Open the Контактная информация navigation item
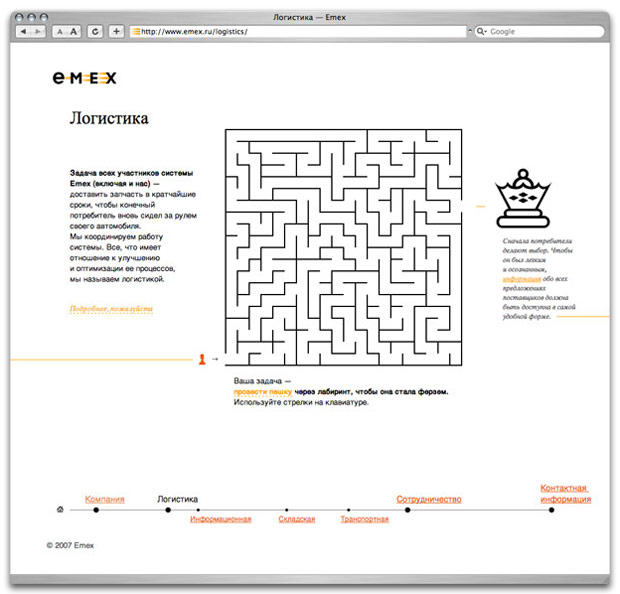Image resolution: width=620 pixels, height=594 pixels. tap(565, 493)
